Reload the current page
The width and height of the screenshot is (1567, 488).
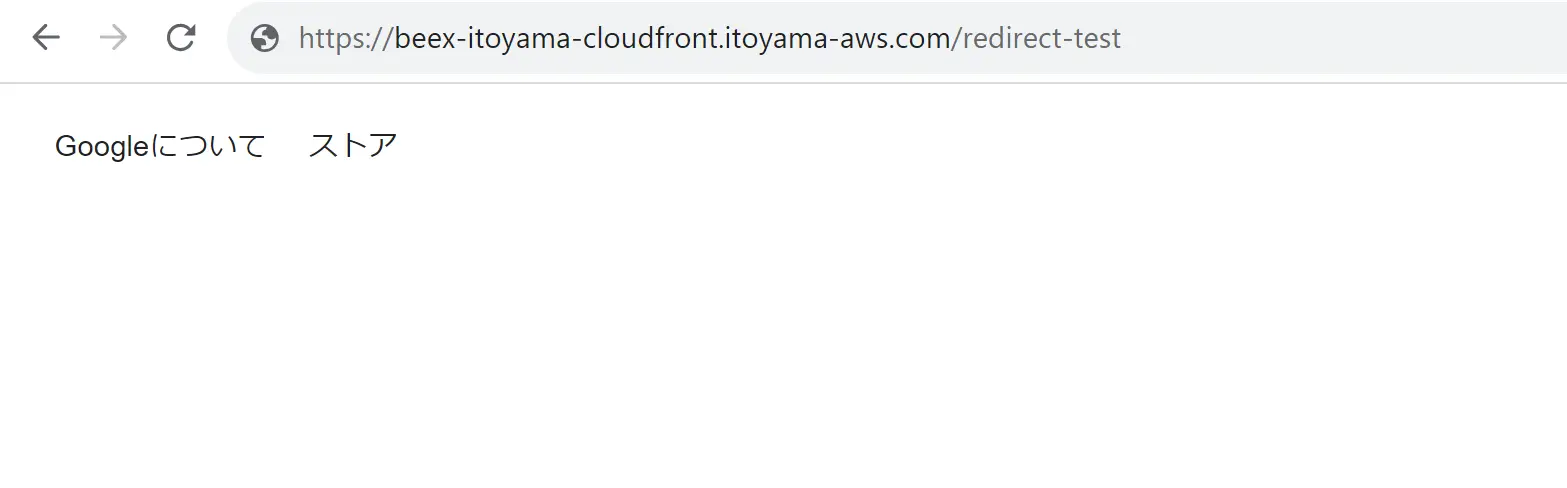pyautogui.click(x=181, y=38)
